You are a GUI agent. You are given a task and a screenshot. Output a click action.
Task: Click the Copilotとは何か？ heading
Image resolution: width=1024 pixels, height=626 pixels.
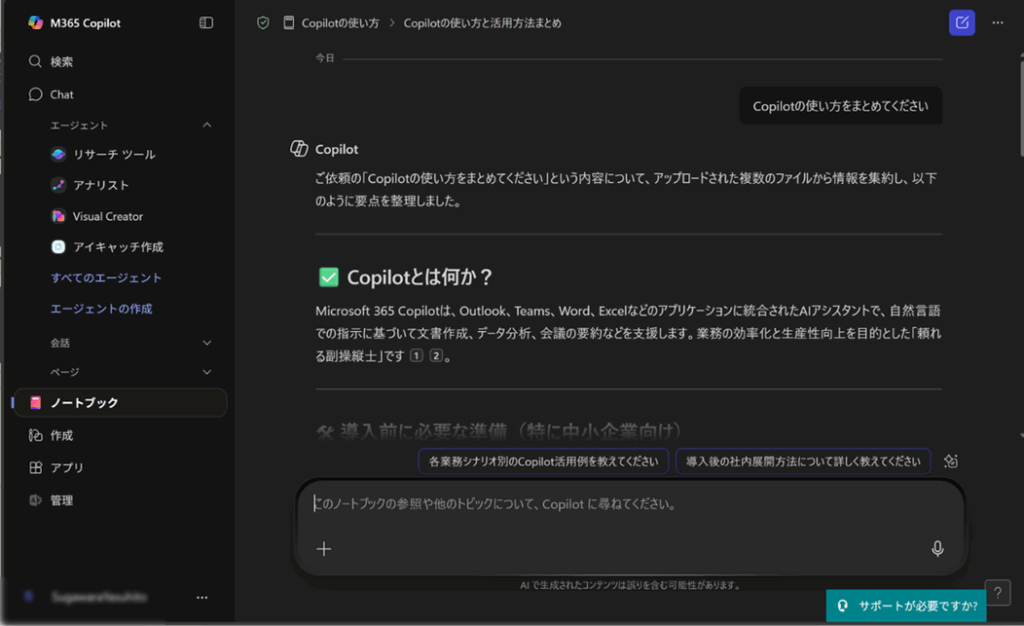[x=419, y=277]
